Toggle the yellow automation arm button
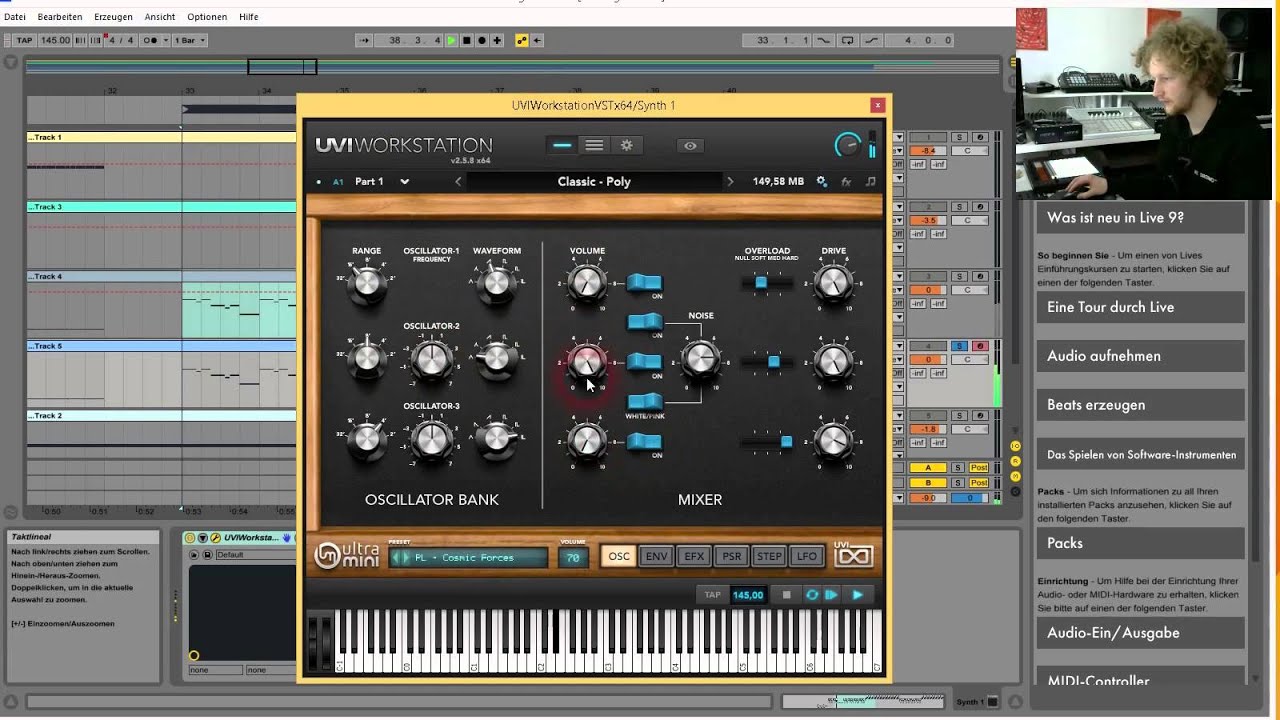The height and width of the screenshot is (720, 1280). (x=521, y=40)
